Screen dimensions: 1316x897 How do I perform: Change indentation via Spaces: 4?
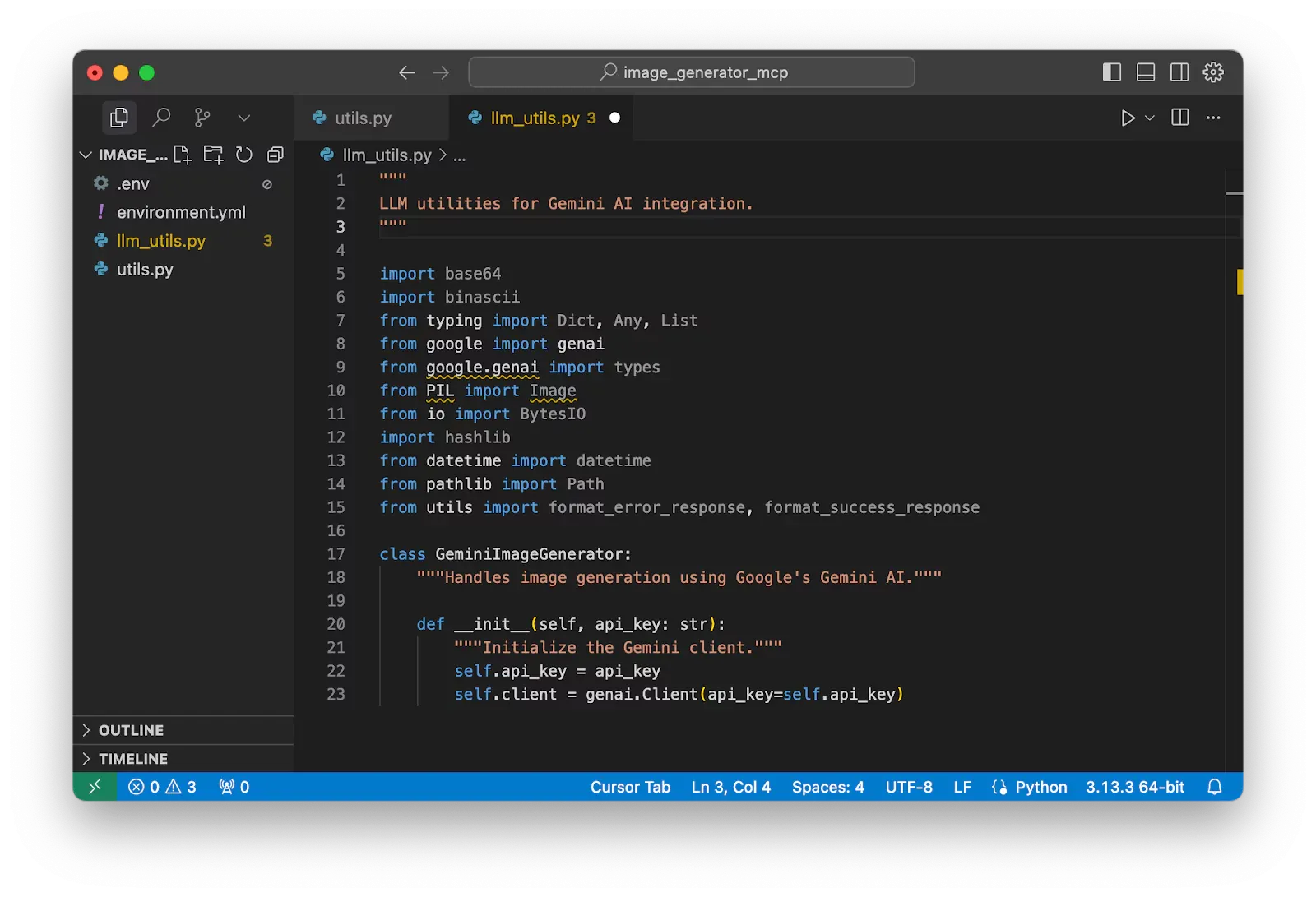(827, 787)
